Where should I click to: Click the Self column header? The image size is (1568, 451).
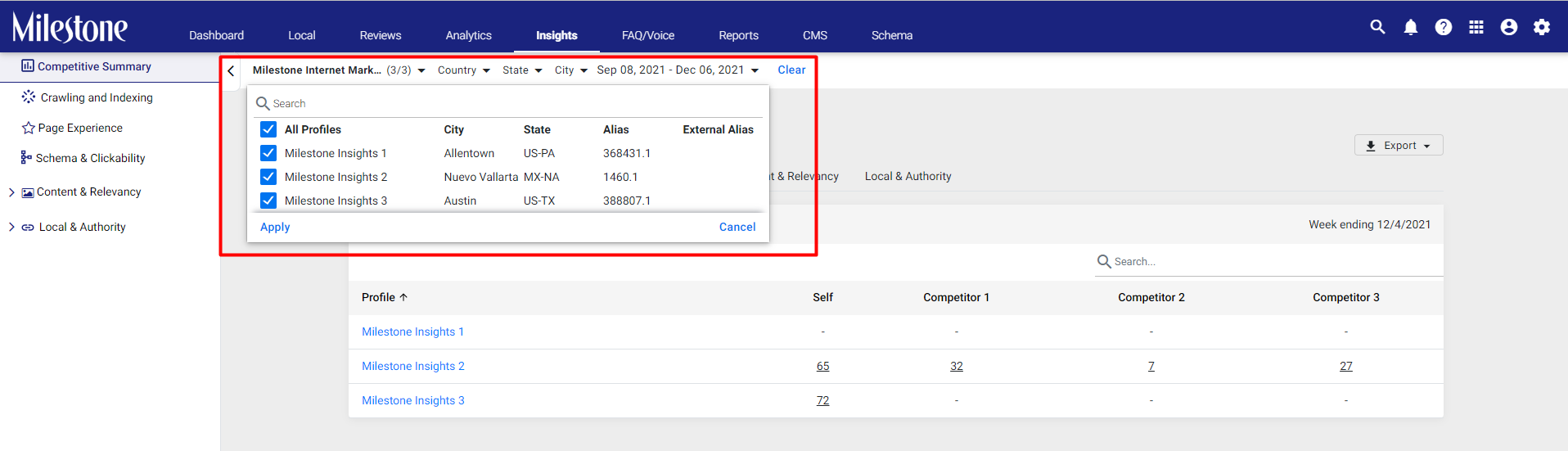(x=822, y=297)
